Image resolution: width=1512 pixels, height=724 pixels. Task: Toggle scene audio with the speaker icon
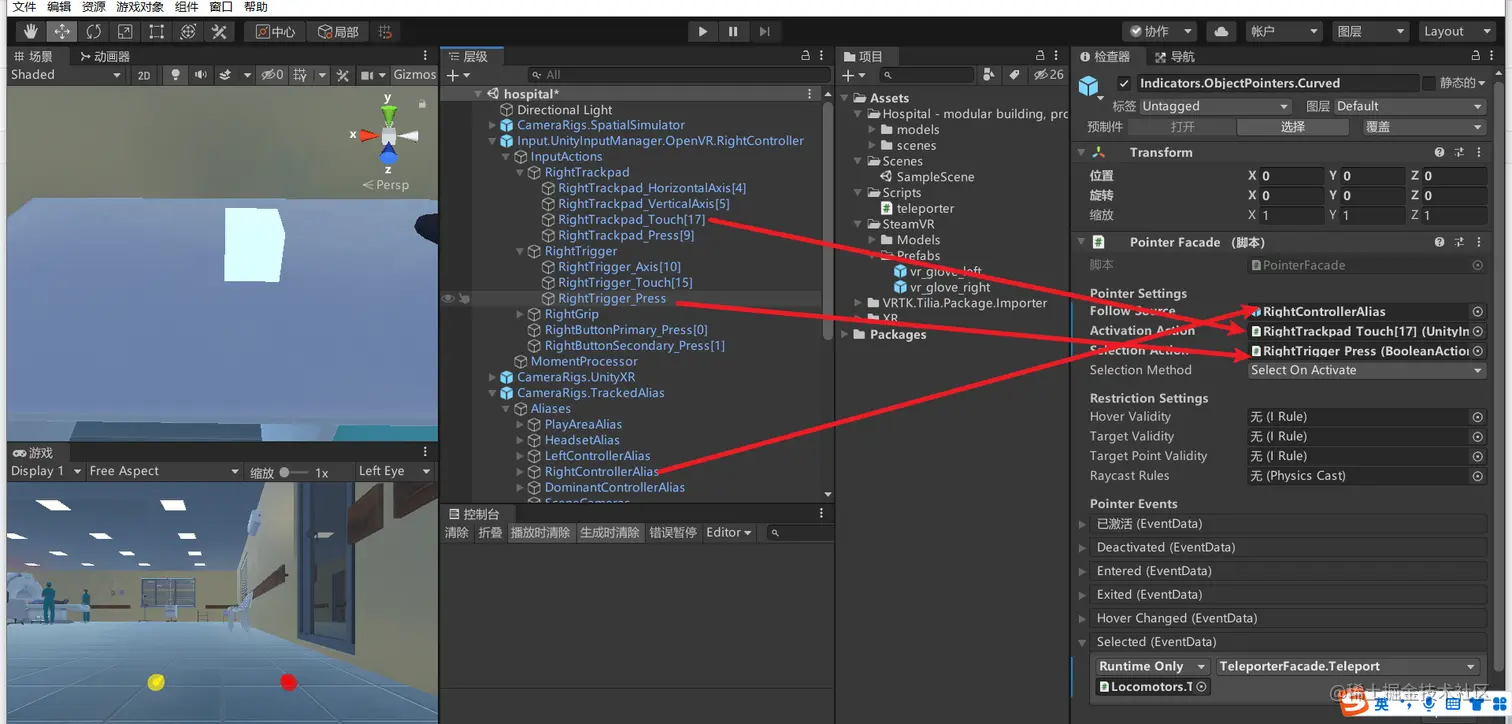(201, 75)
